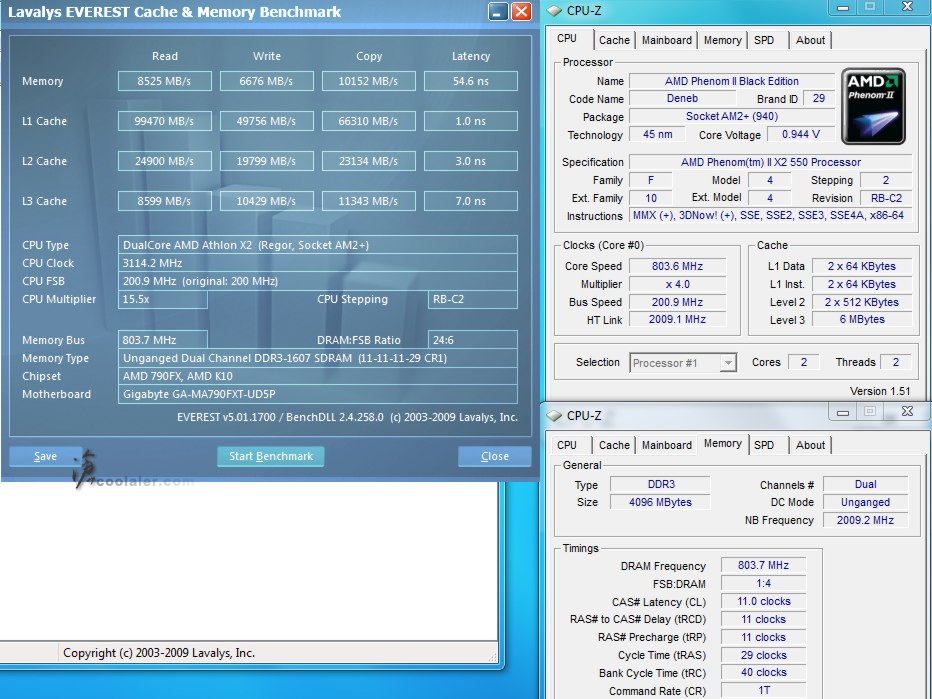
Task: Click the top CPU-Z title bar app icon
Action: point(554,11)
